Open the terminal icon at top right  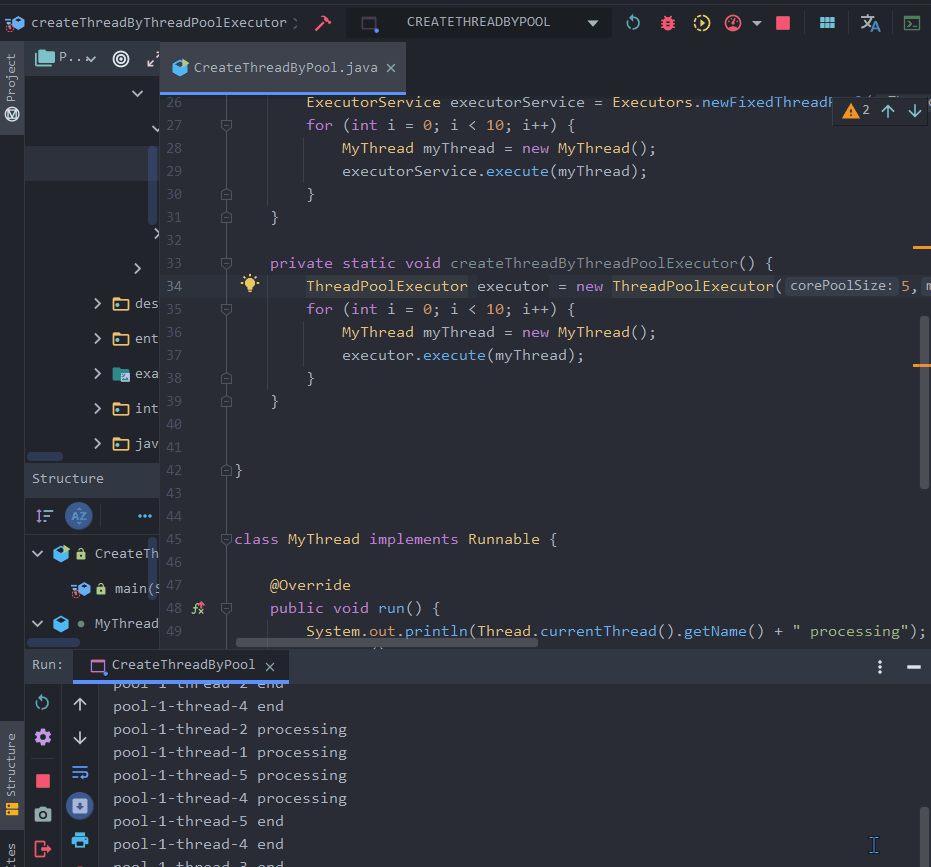911,23
